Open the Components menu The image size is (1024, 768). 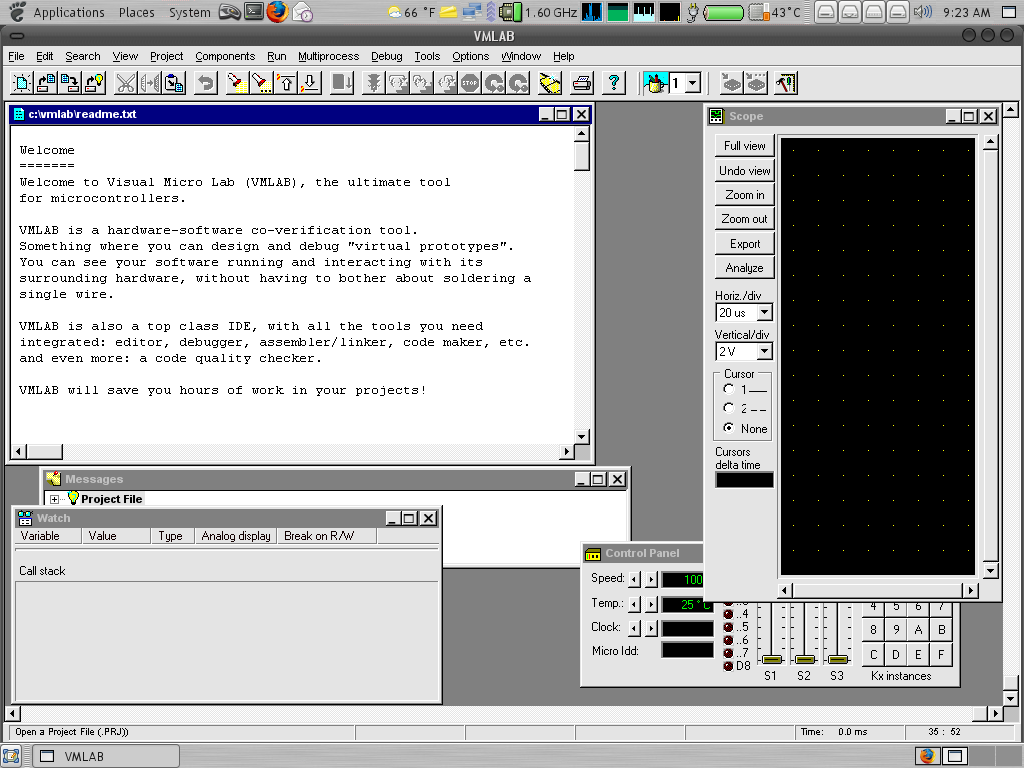225,56
